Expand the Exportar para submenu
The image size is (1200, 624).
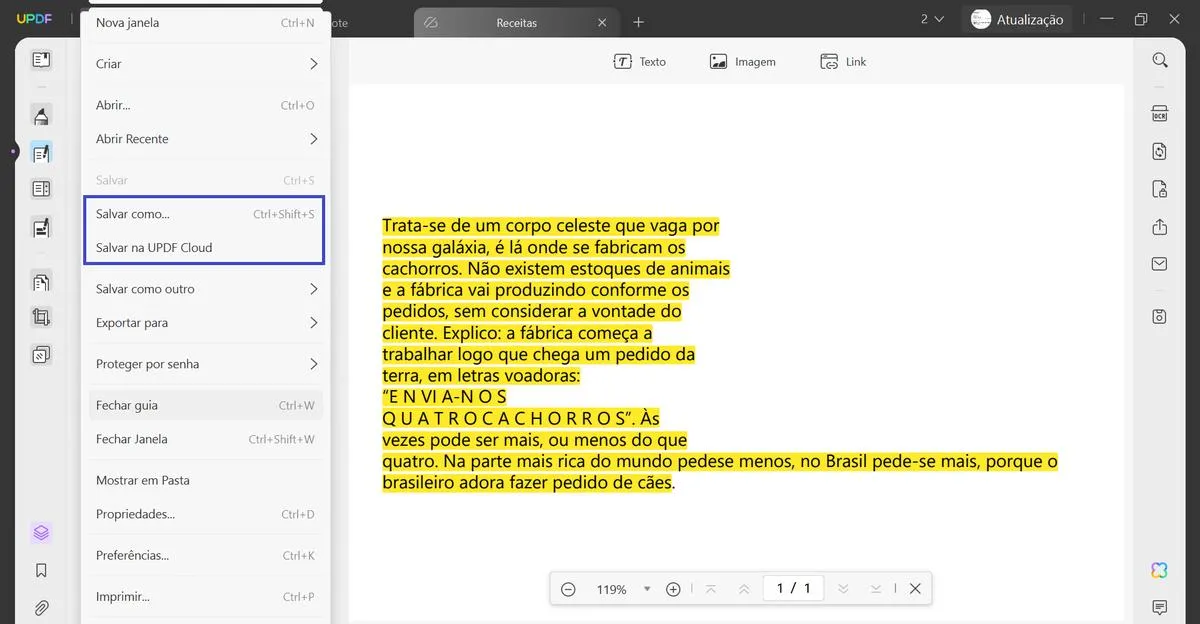[205, 322]
